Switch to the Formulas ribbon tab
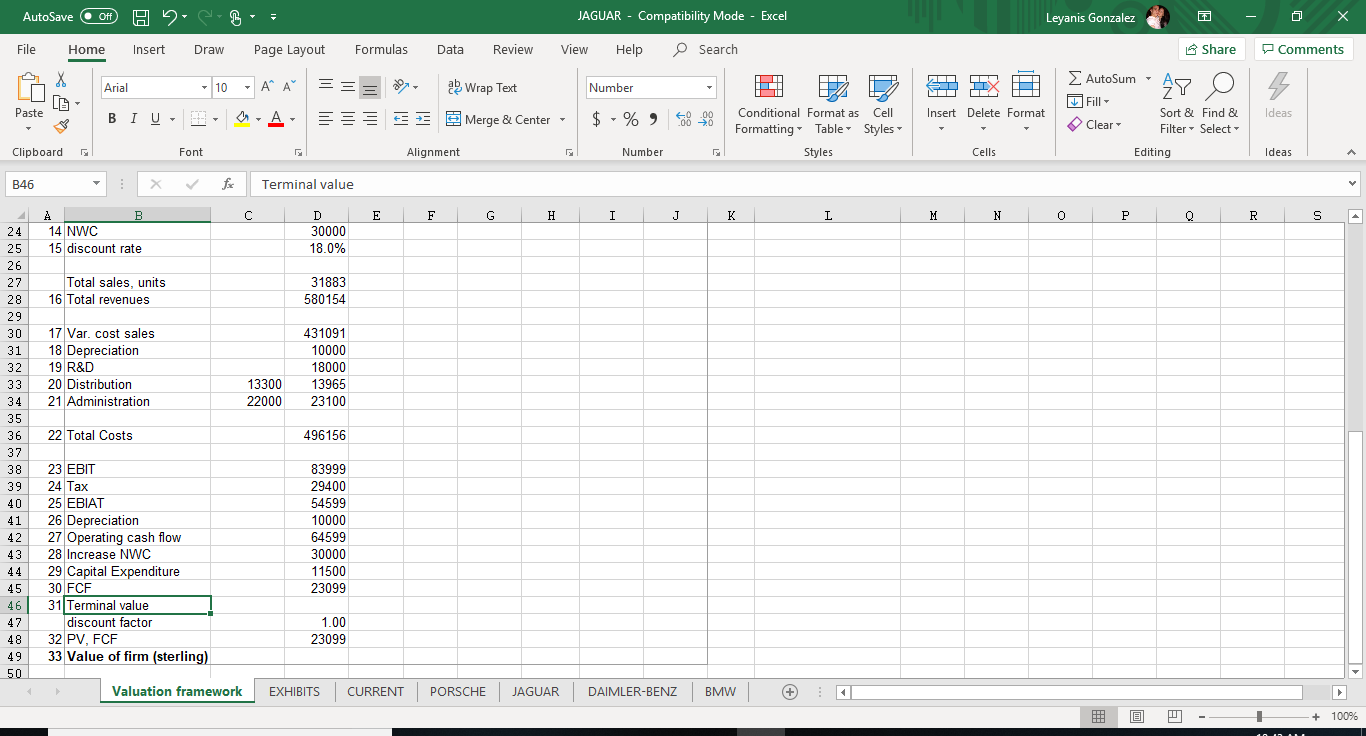Image resolution: width=1366 pixels, height=736 pixels. coord(381,49)
